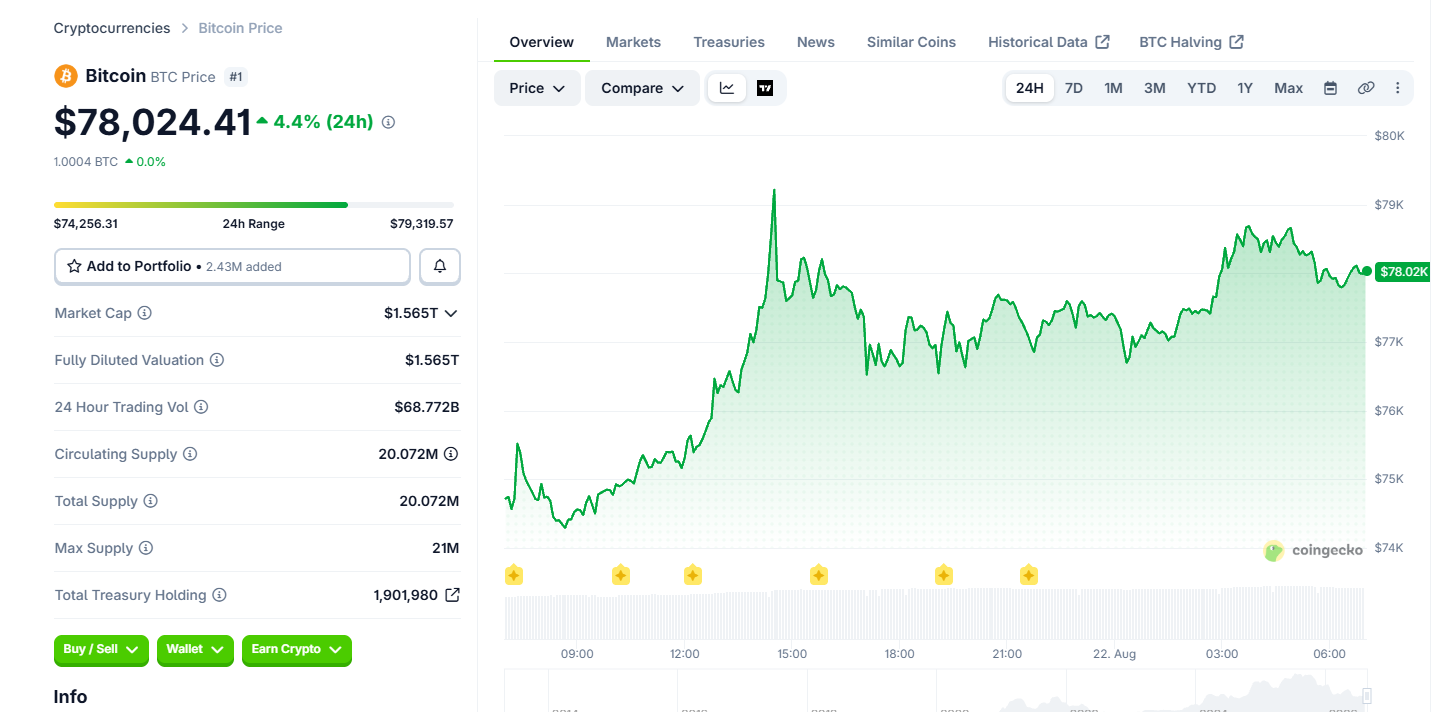Screen dimensions: 1441x712
Task: Click info icon next to Circulating Supply label
Action: point(190,454)
